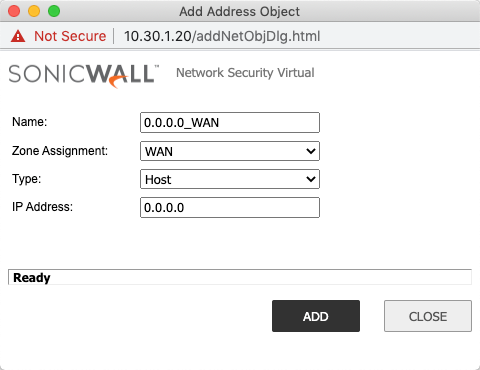Click the "Network Security Virtual" heading text
Image resolution: width=480 pixels, height=370 pixels.
[245, 73]
